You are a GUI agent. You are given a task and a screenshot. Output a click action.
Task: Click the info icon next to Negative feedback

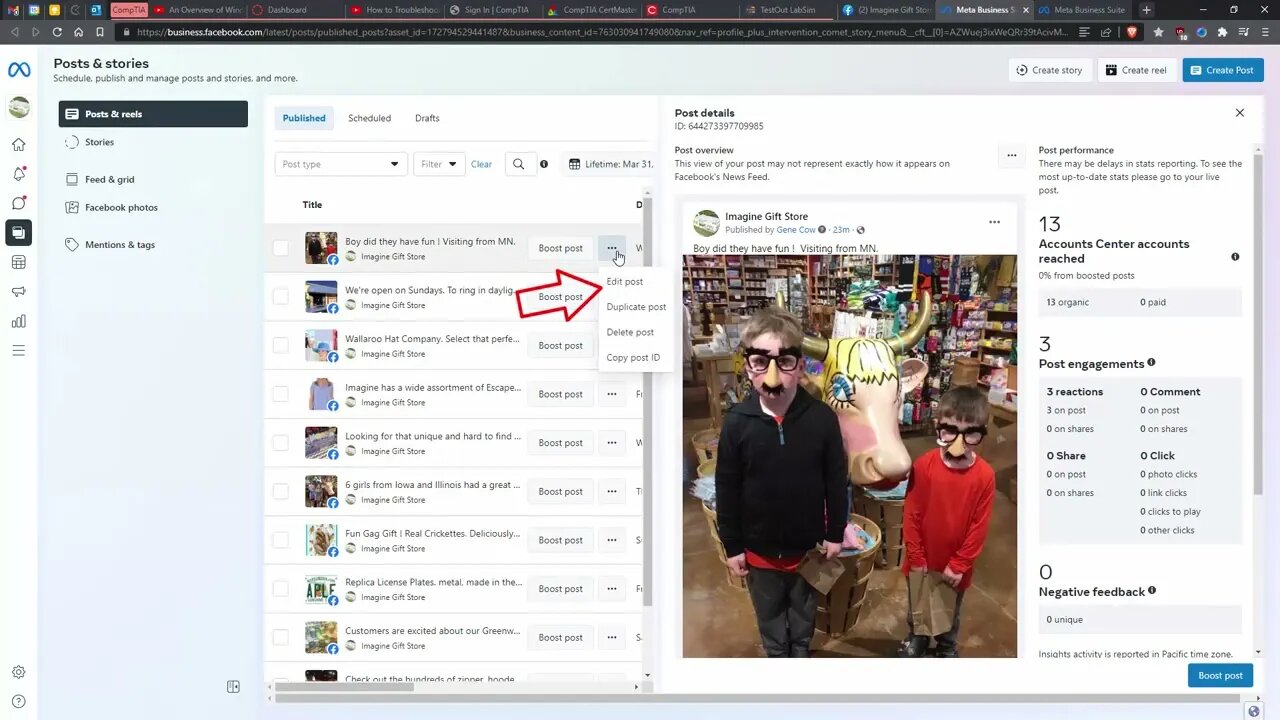point(1152,590)
